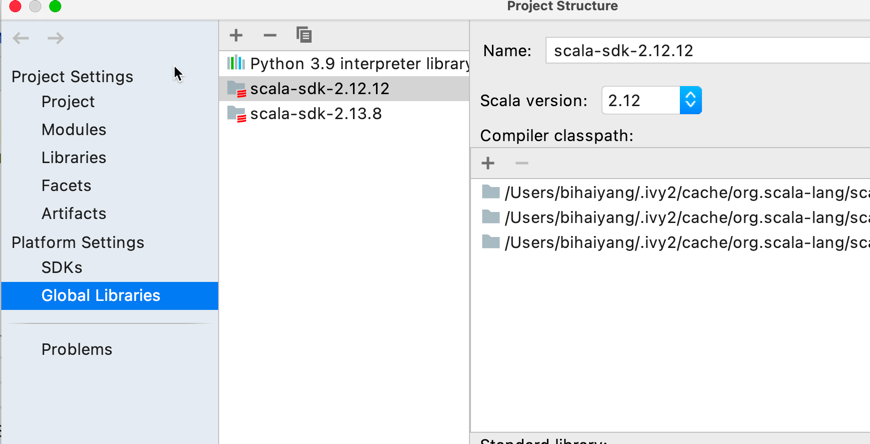This screenshot has width=870, height=444.
Task: Select scala-sdk-2.12.12 in library list
Action: click(x=344, y=89)
